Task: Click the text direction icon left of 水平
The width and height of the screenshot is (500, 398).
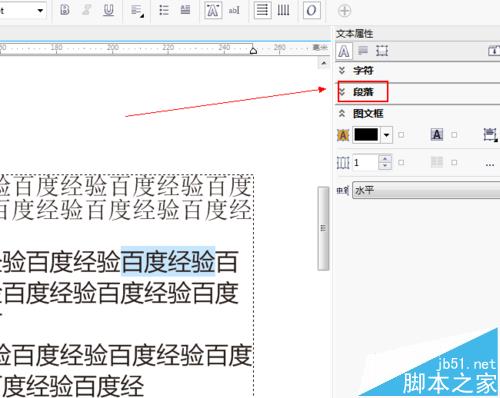Action: pos(343,190)
